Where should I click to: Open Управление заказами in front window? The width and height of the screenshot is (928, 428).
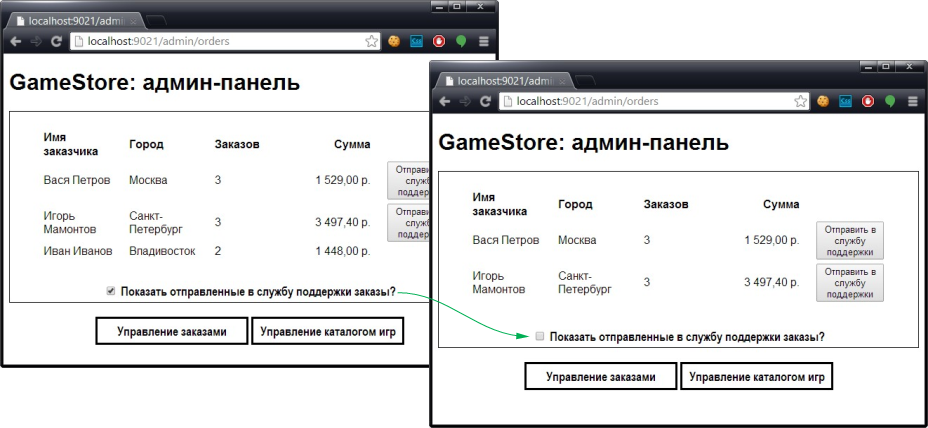tap(601, 377)
